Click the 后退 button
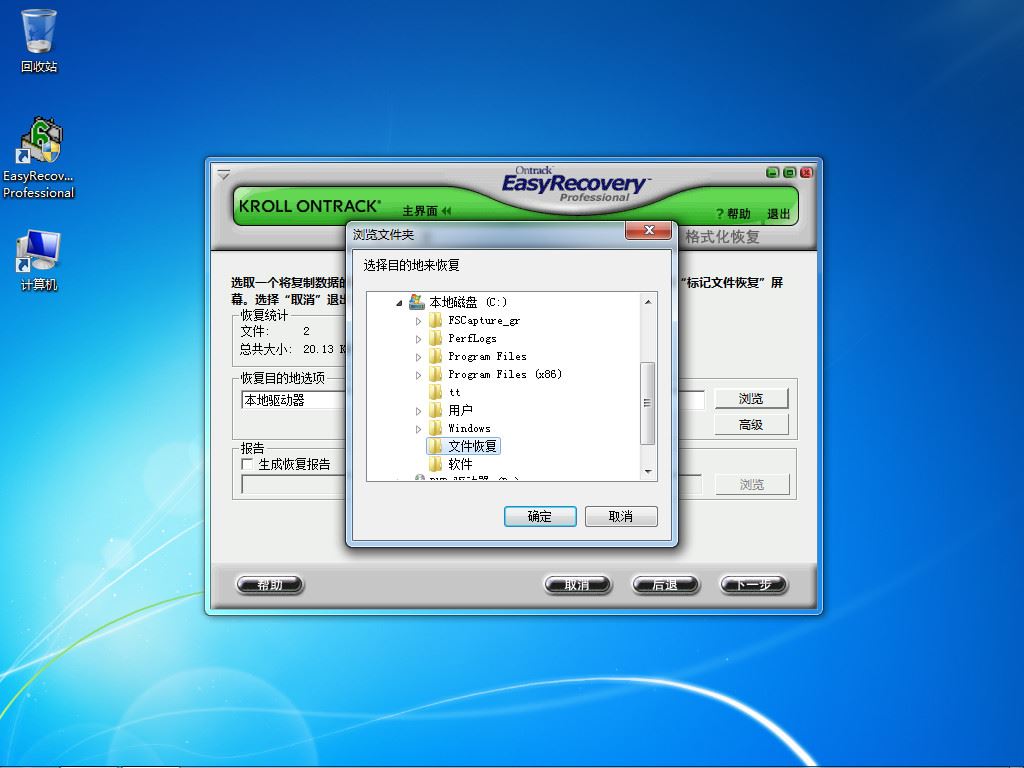Viewport: 1024px width, 768px height. [665, 584]
